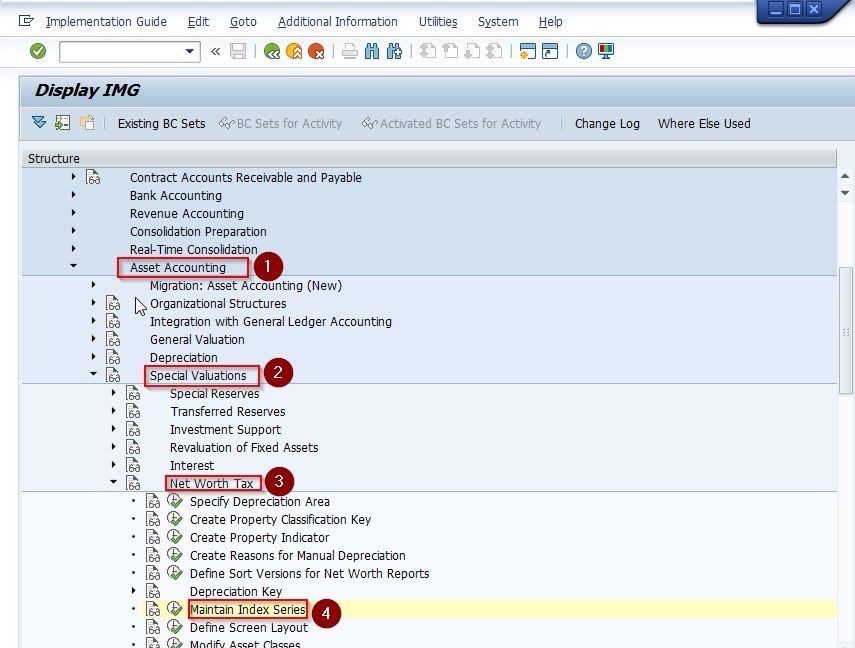The height and width of the screenshot is (648, 855).
Task: Open documentation icon for Organizational Structures
Action: tap(113, 303)
